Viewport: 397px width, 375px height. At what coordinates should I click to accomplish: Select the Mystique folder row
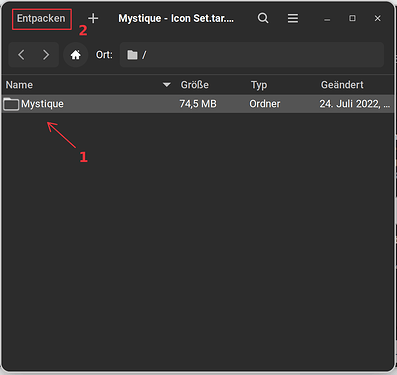pyautogui.click(x=198, y=104)
